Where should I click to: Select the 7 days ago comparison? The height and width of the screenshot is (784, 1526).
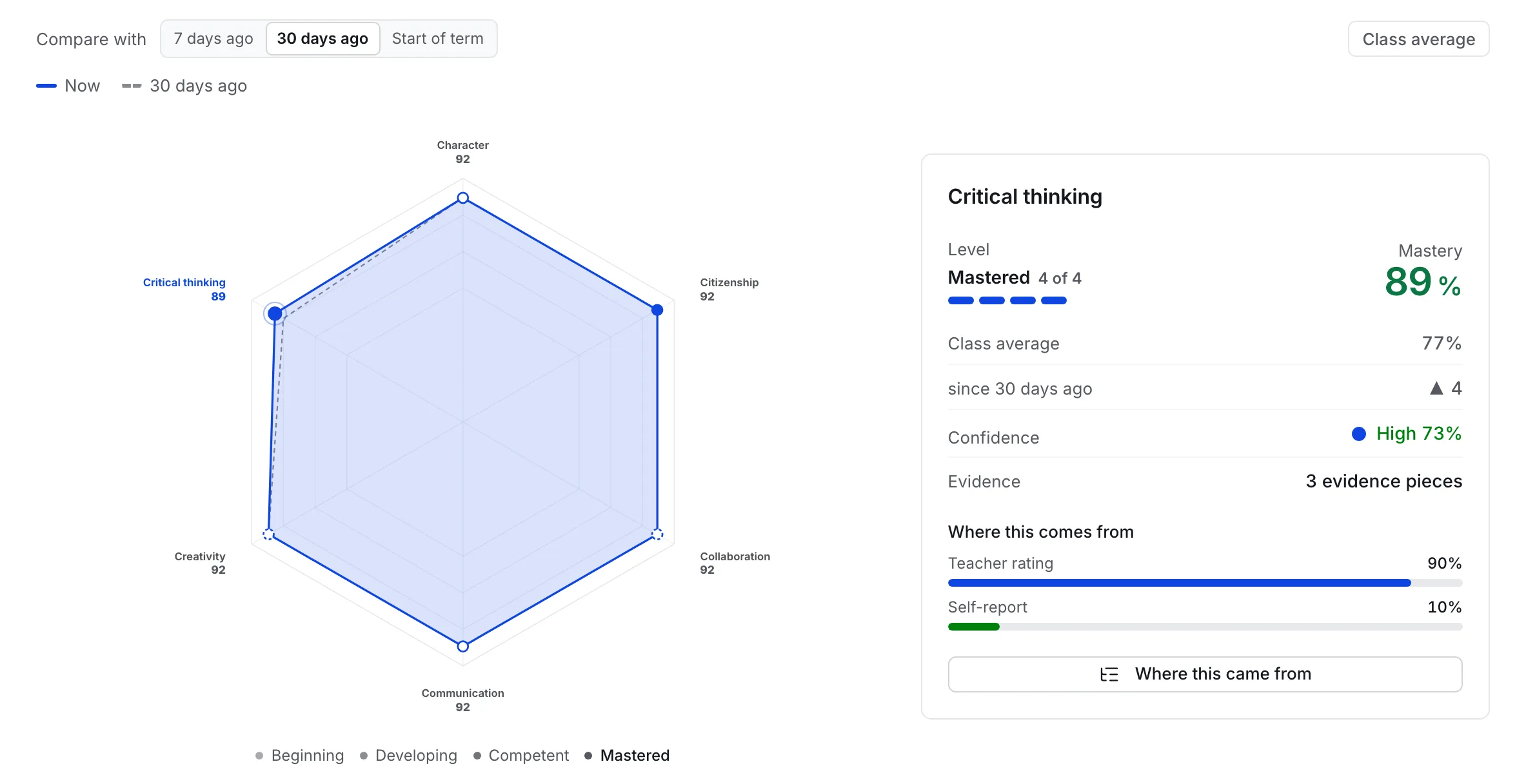pyautogui.click(x=213, y=39)
